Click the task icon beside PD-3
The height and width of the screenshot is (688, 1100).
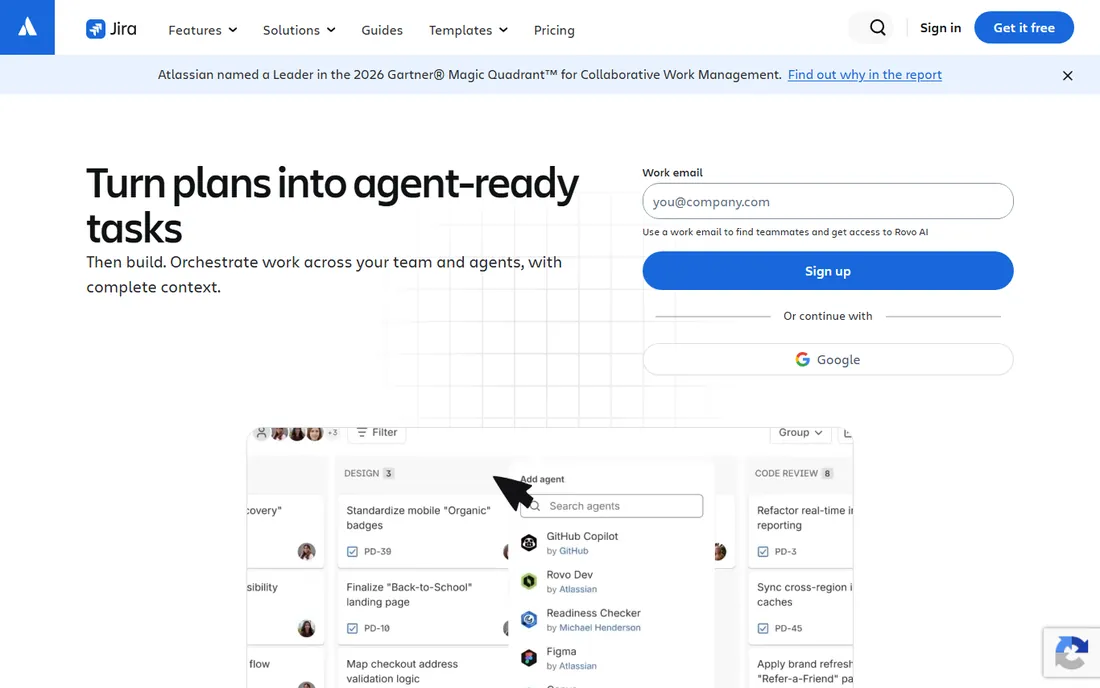pyautogui.click(x=763, y=552)
